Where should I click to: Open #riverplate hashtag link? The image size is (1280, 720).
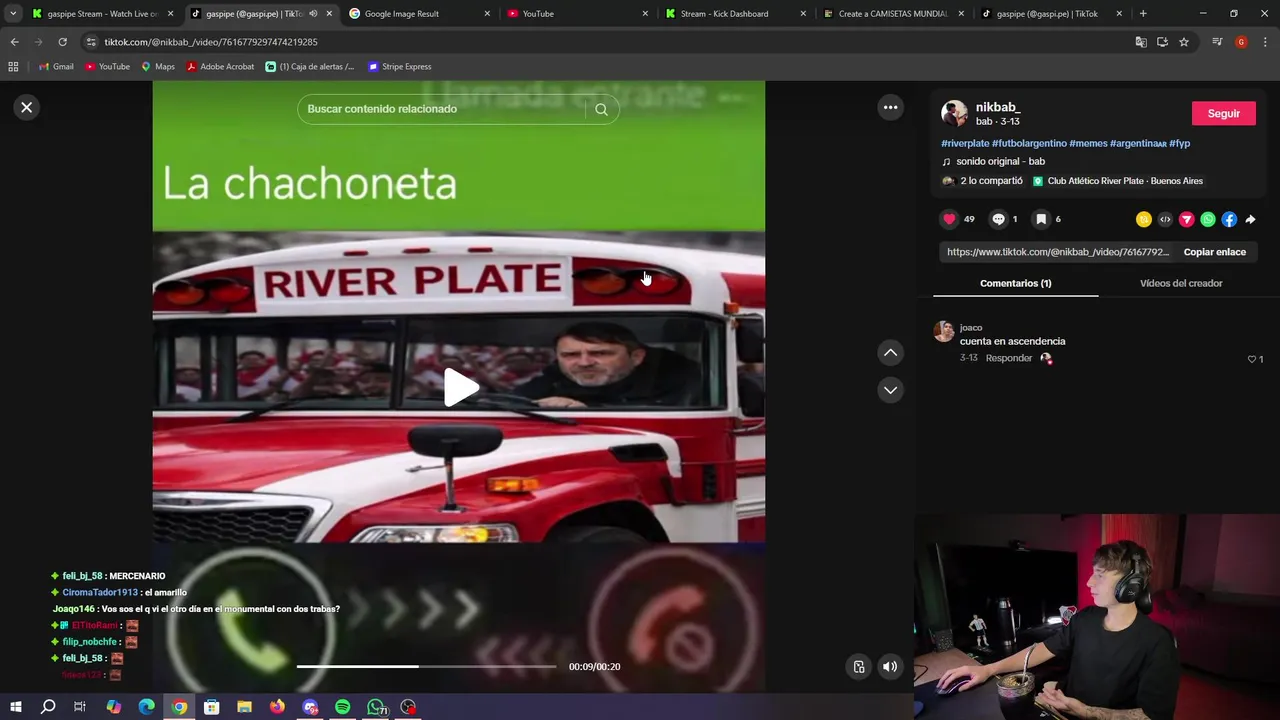tap(965, 143)
